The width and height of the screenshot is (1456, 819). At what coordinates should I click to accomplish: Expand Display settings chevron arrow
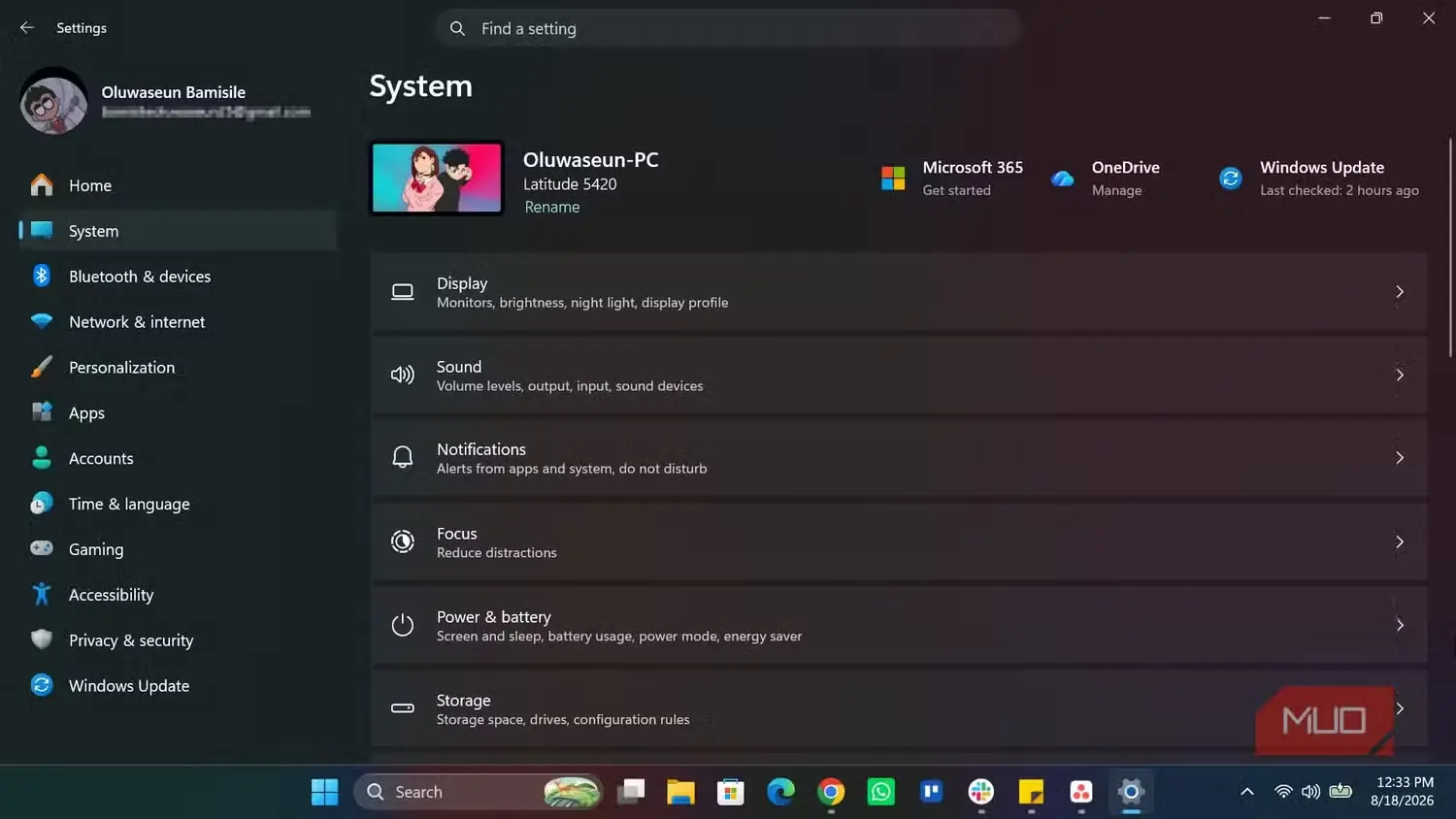pyautogui.click(x=1400, y=292)
